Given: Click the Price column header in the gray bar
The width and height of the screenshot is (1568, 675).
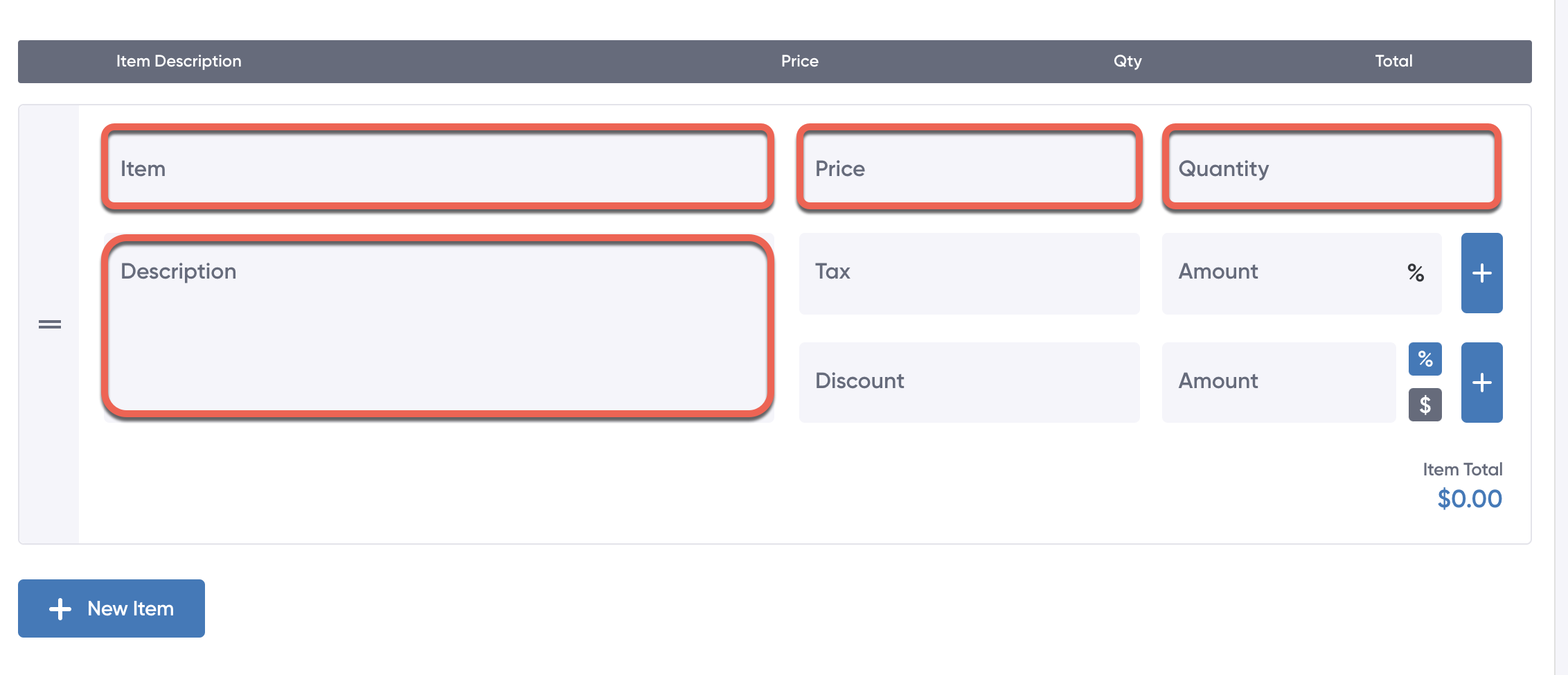Looking at the screenshot, I should [799, 61].
